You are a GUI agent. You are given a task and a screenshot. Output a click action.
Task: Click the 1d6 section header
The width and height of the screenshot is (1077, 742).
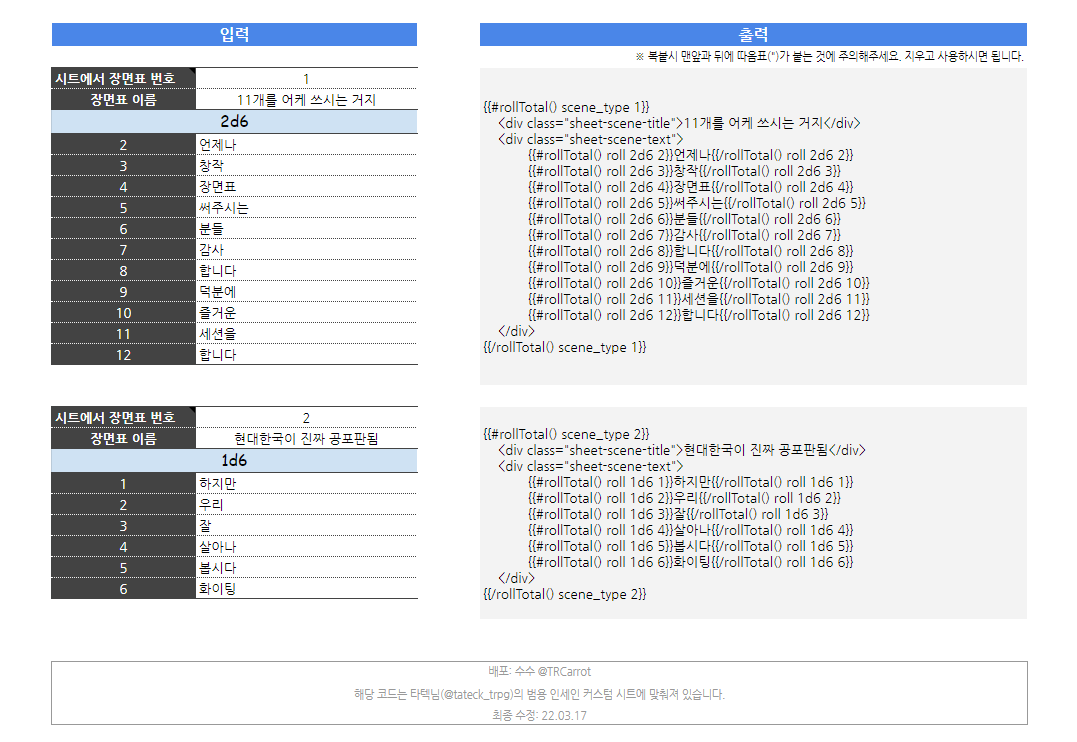[234, 460]
